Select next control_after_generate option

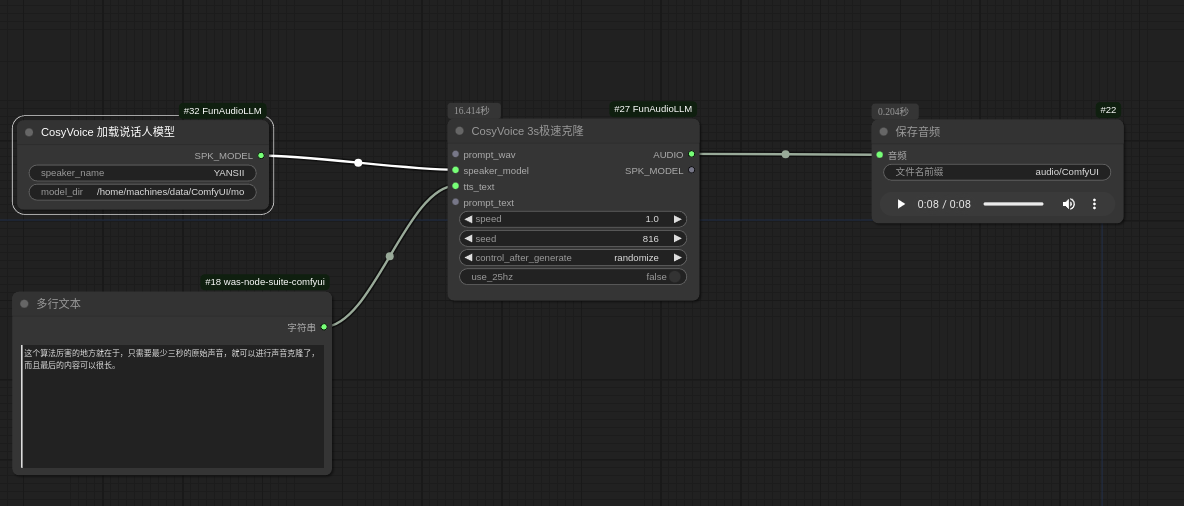[677, 258]
